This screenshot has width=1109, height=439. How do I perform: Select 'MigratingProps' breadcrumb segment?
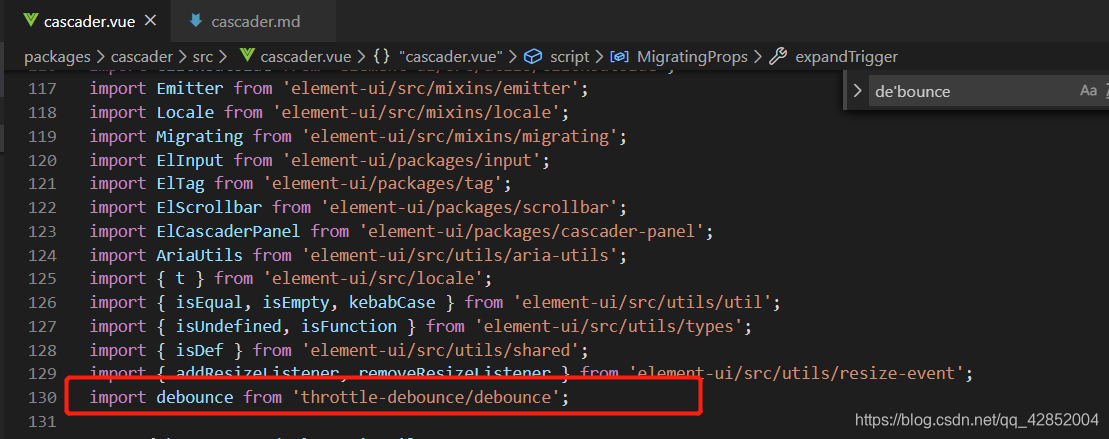coord(692,57)
